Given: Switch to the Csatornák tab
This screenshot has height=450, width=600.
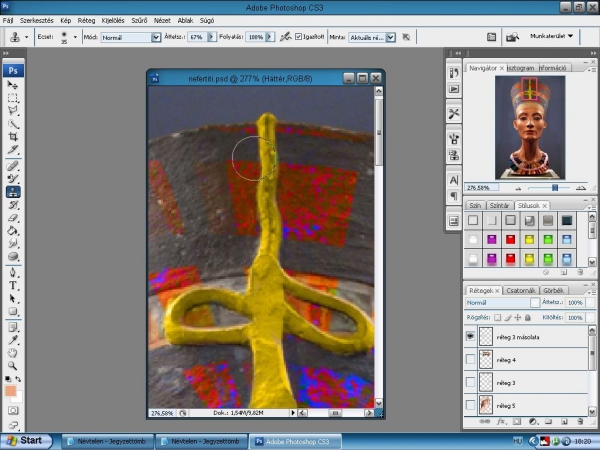Looking at the screenshot, I should tap(520, 290).
